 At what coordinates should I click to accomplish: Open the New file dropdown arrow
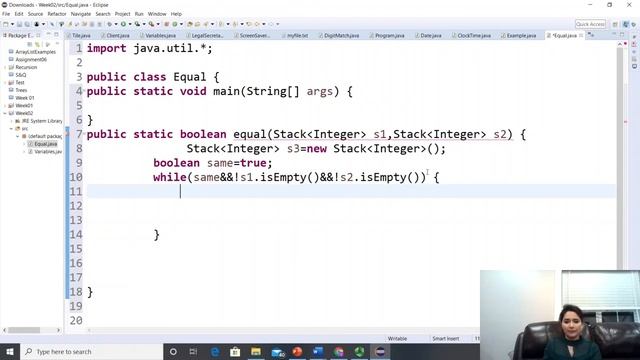[x=12, y=24]
